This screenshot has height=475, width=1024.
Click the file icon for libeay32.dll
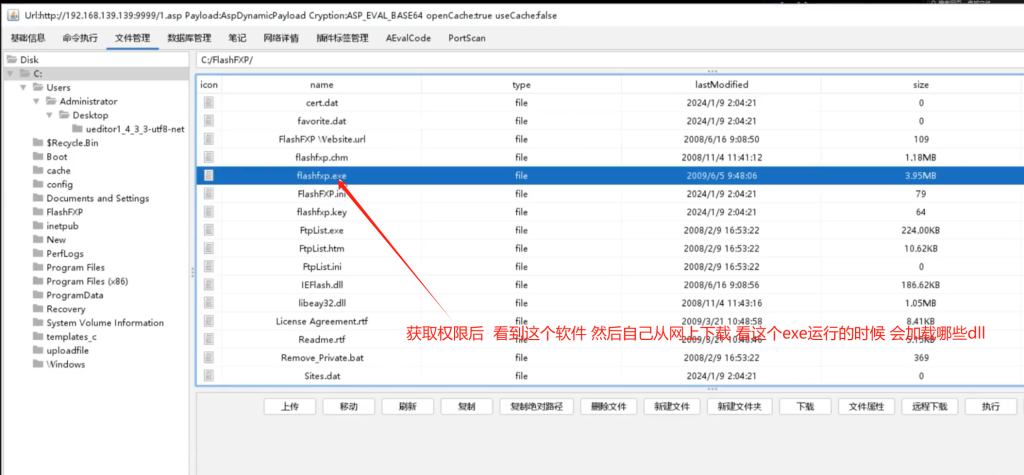click(209, 303)
